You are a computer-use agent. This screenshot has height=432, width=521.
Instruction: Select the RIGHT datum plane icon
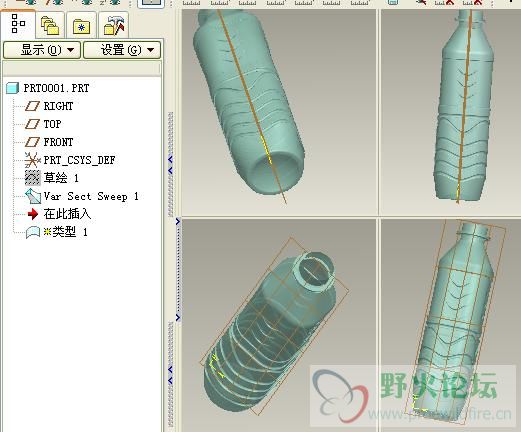tap(32, 106)
